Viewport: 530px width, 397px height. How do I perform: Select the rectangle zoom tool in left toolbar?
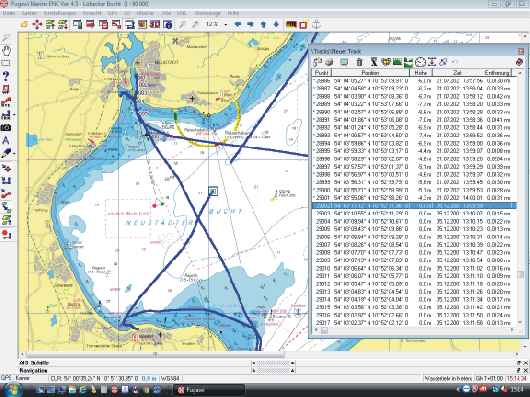pos(6,63)
